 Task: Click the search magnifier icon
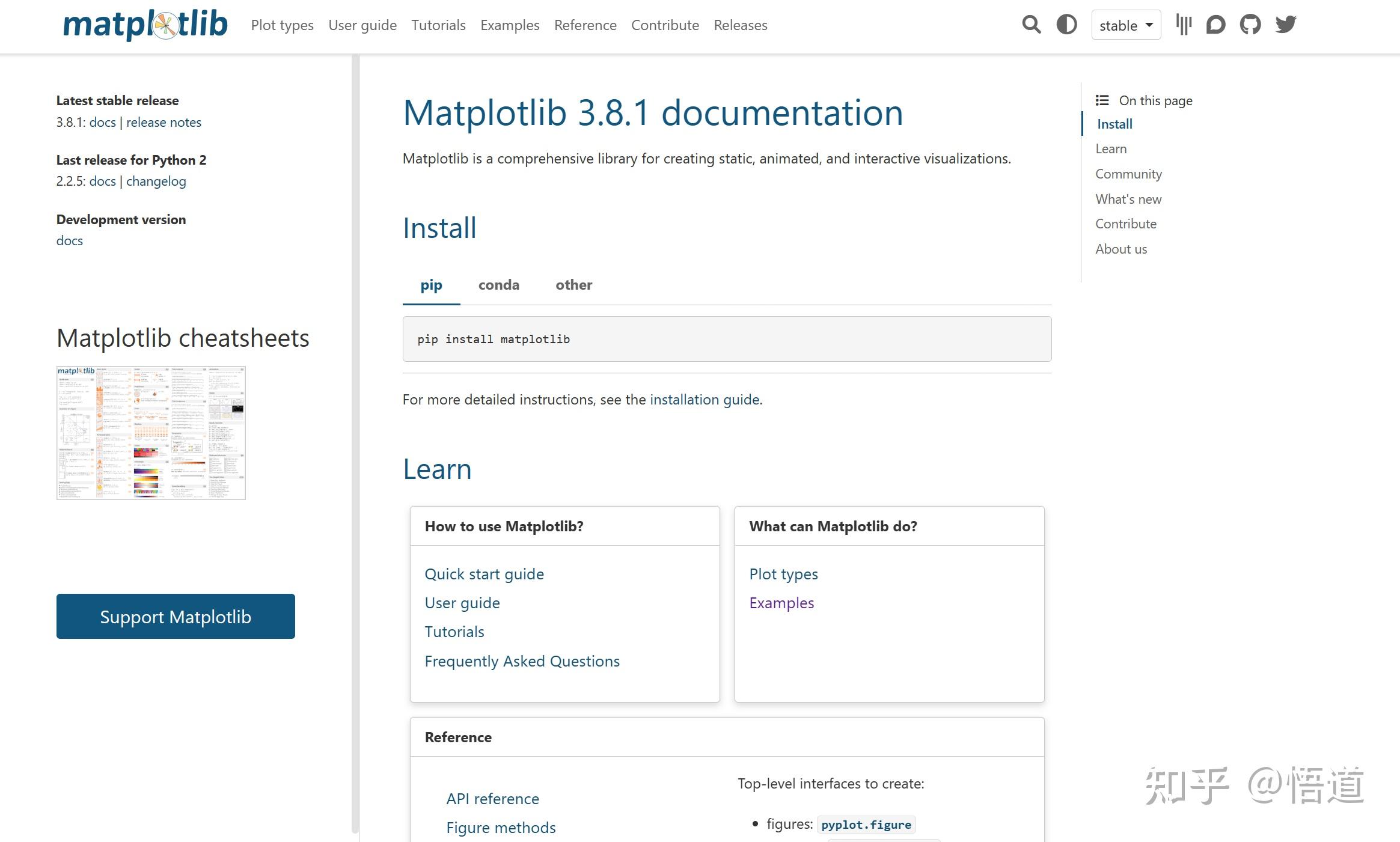(1031, 25)
